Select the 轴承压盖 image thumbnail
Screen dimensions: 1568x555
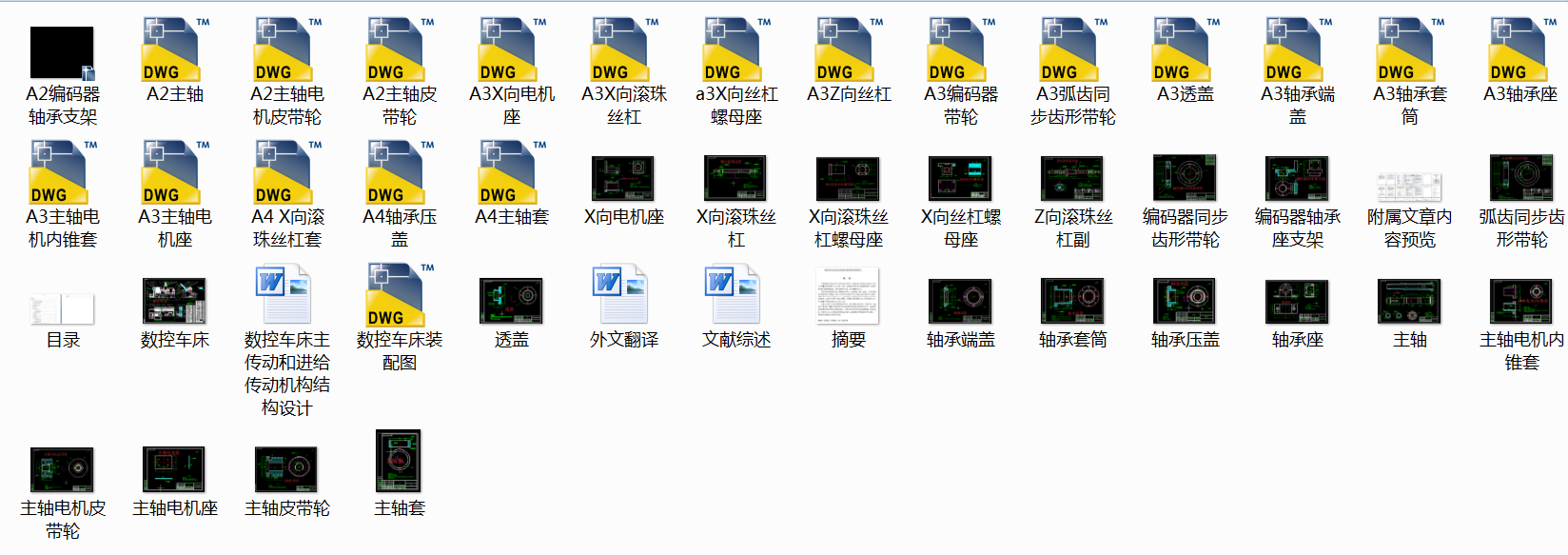pos(1185,302)
